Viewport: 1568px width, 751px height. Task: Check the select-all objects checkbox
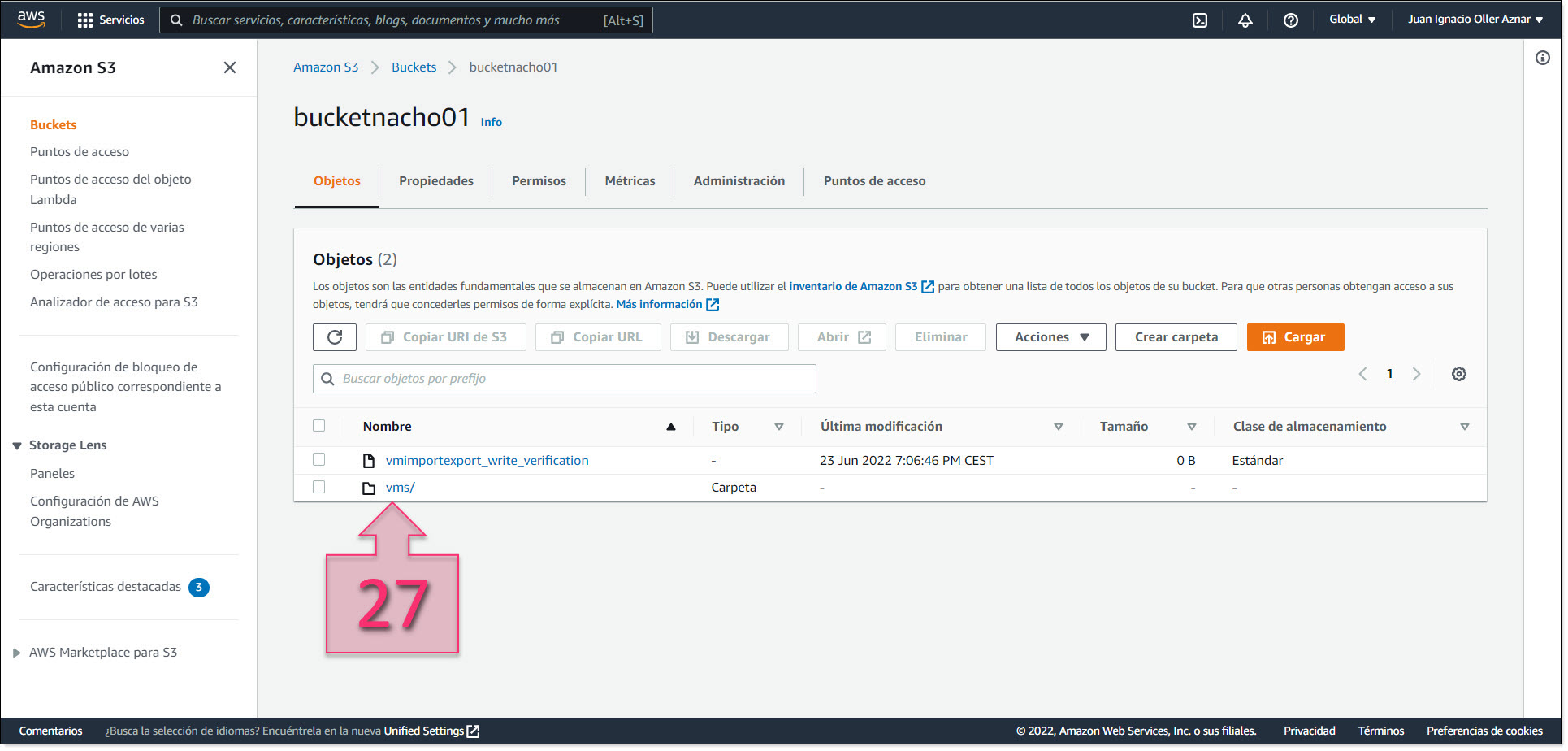[319, 426]
